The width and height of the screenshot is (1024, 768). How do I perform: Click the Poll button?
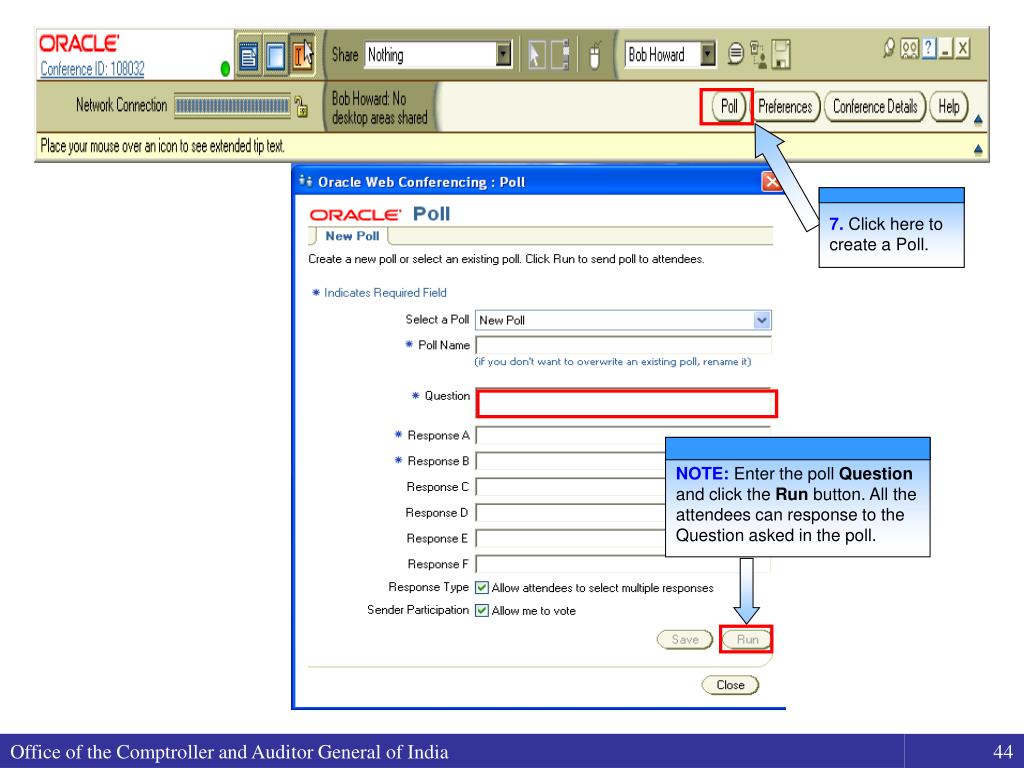[x=728, y=106]
